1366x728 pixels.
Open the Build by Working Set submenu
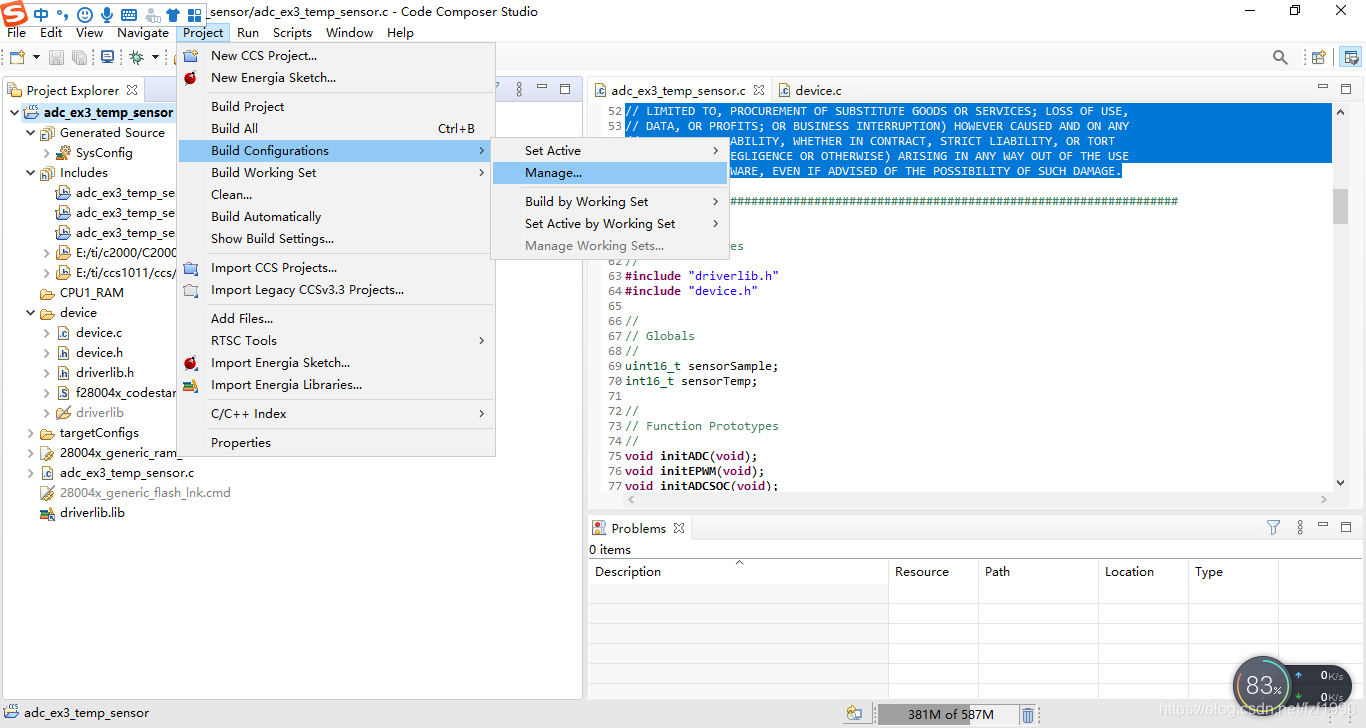610,201
